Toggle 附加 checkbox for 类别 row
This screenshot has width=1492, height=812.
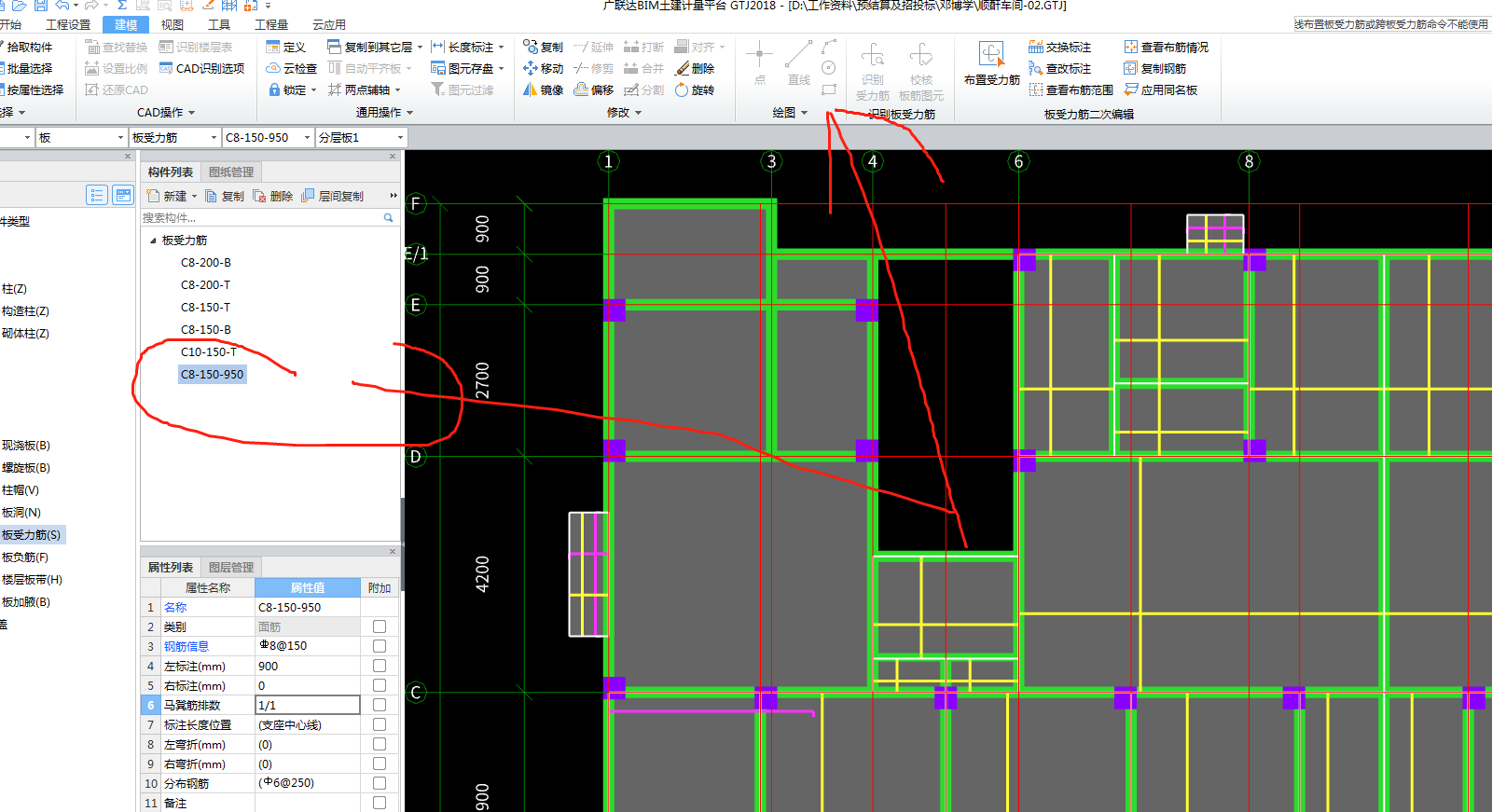(x=380, y=626)
